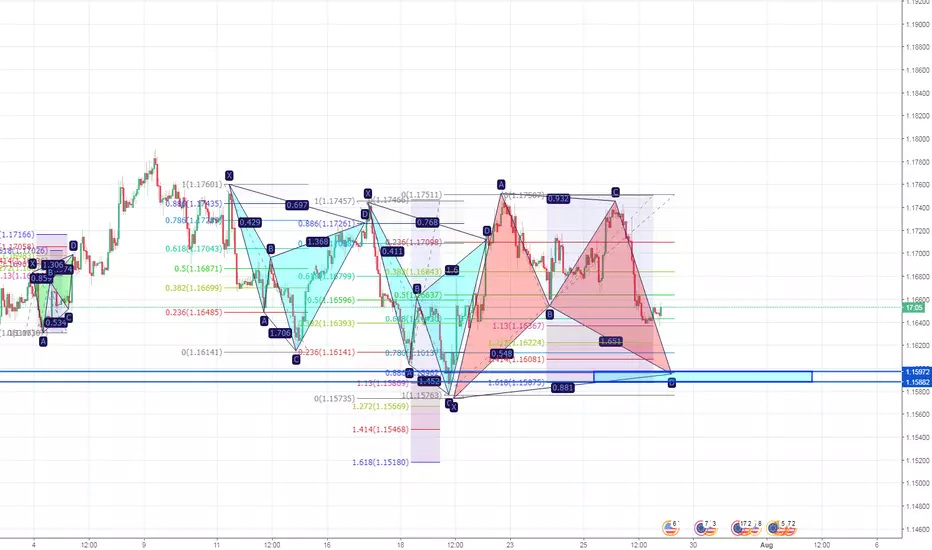
Task: Click the X point label beside 1(1.17457)
Action: (x=368, y=194)
